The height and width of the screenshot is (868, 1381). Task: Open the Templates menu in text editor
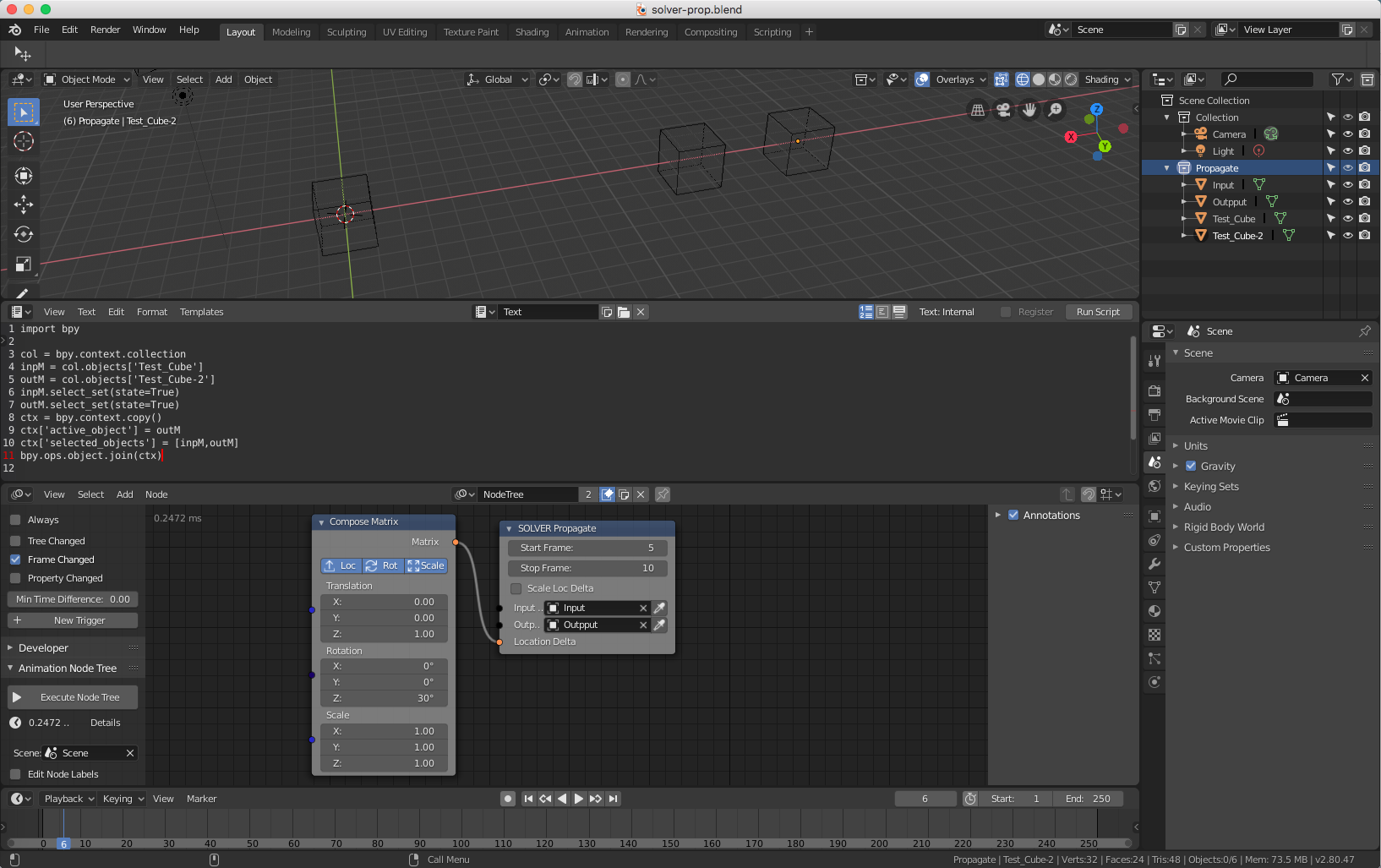201,312
